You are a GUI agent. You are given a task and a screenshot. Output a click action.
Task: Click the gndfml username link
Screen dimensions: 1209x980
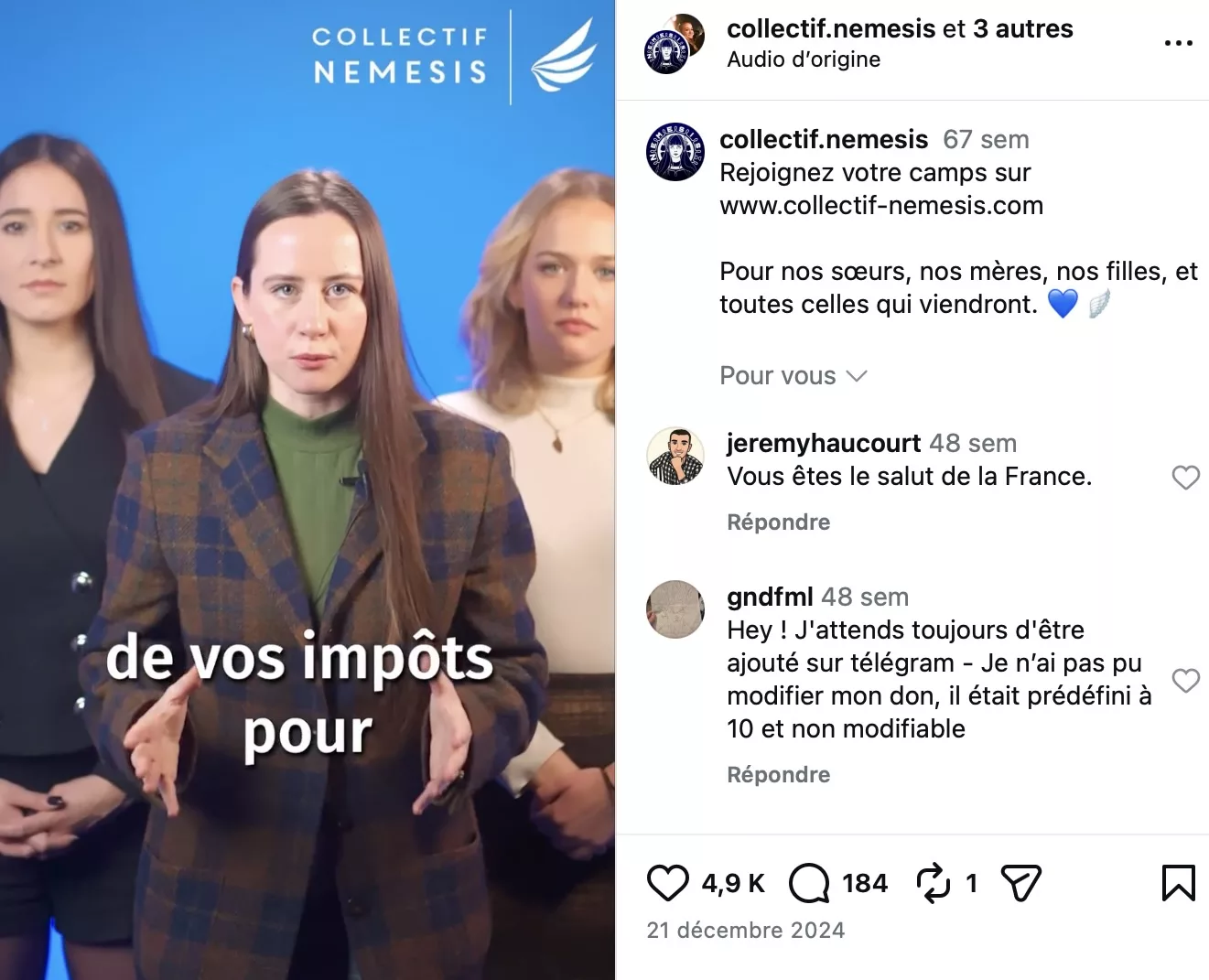pos(770,597)
